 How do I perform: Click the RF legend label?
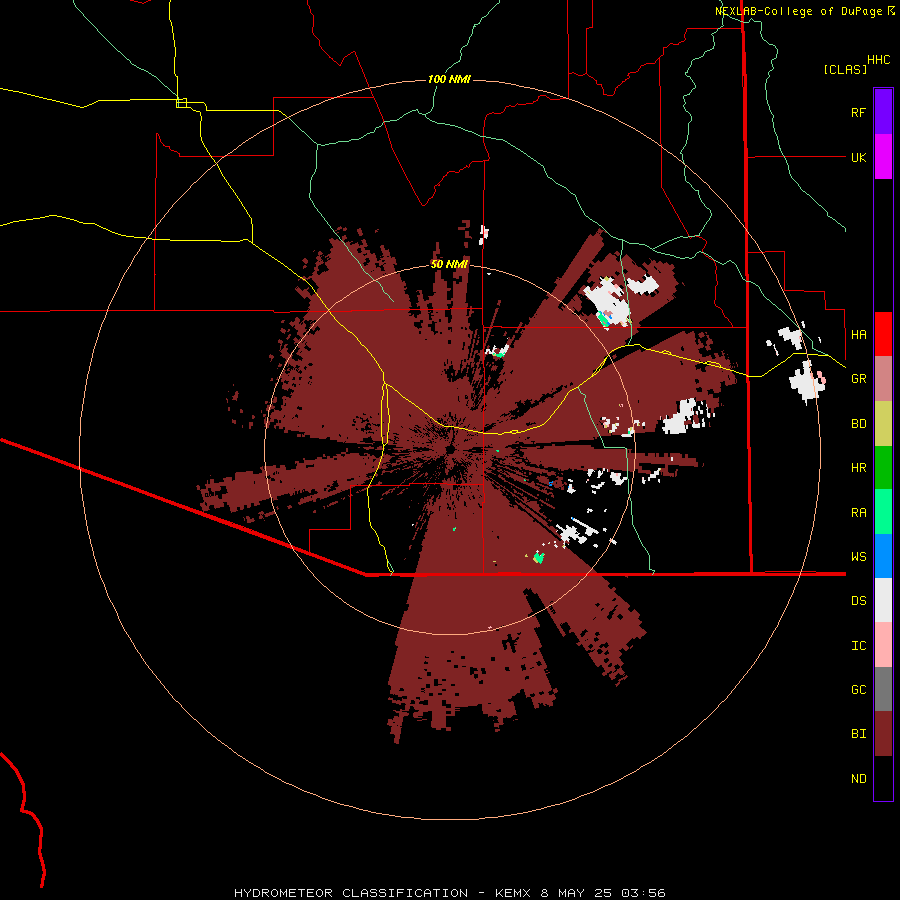(858, 112)
